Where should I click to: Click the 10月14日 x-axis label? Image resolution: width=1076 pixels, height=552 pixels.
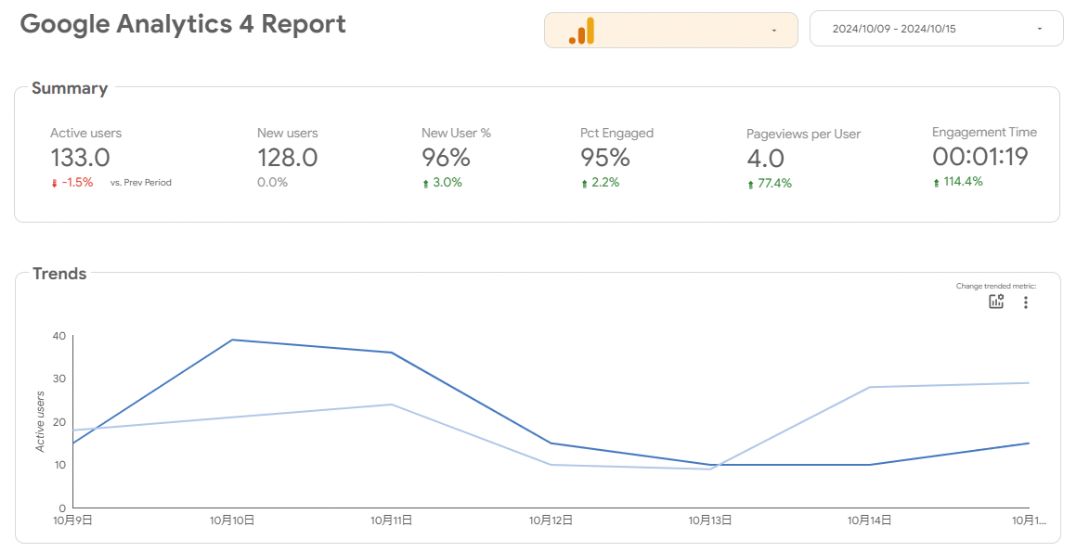pos(869,520)
